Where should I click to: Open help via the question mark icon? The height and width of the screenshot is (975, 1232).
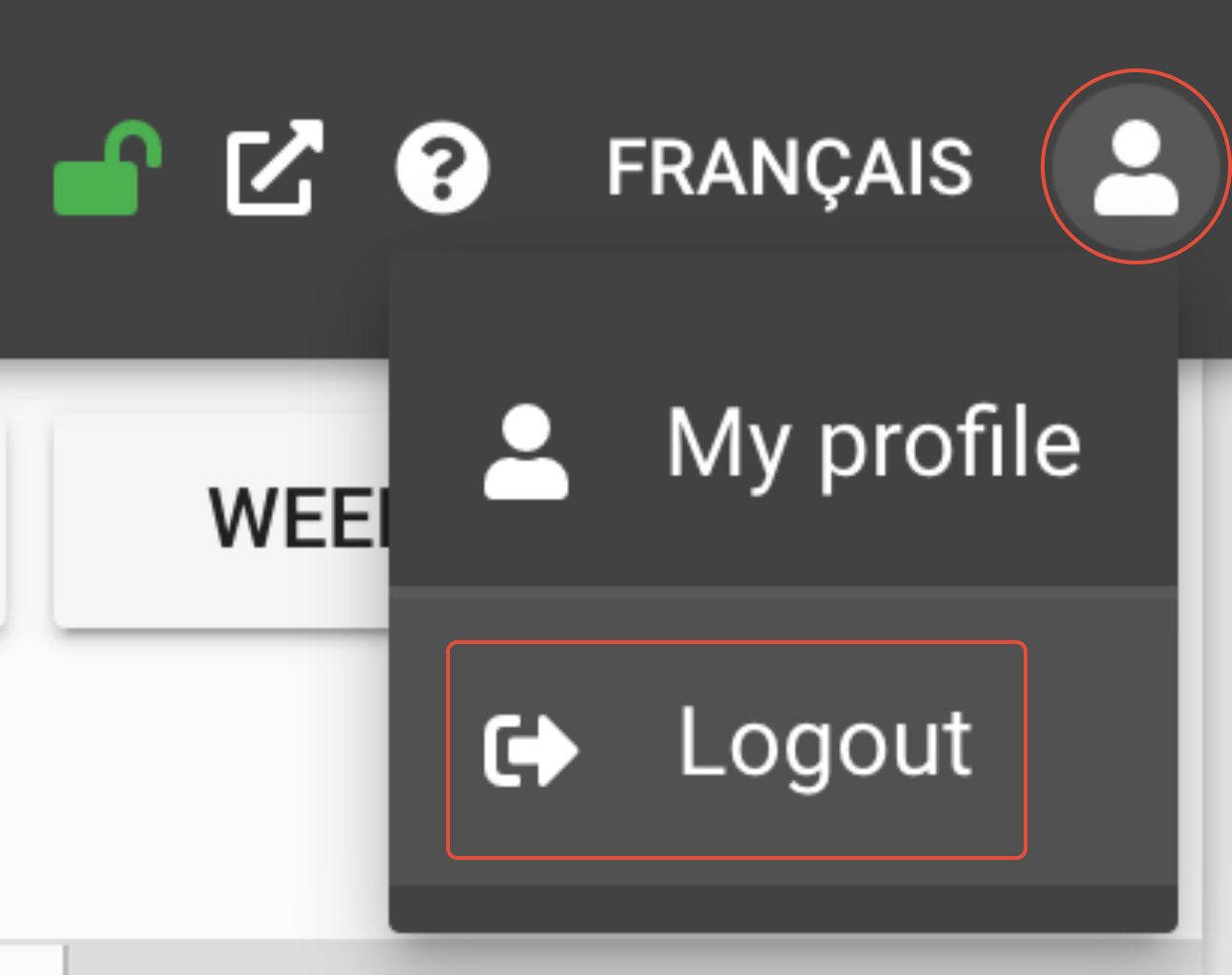442,168
